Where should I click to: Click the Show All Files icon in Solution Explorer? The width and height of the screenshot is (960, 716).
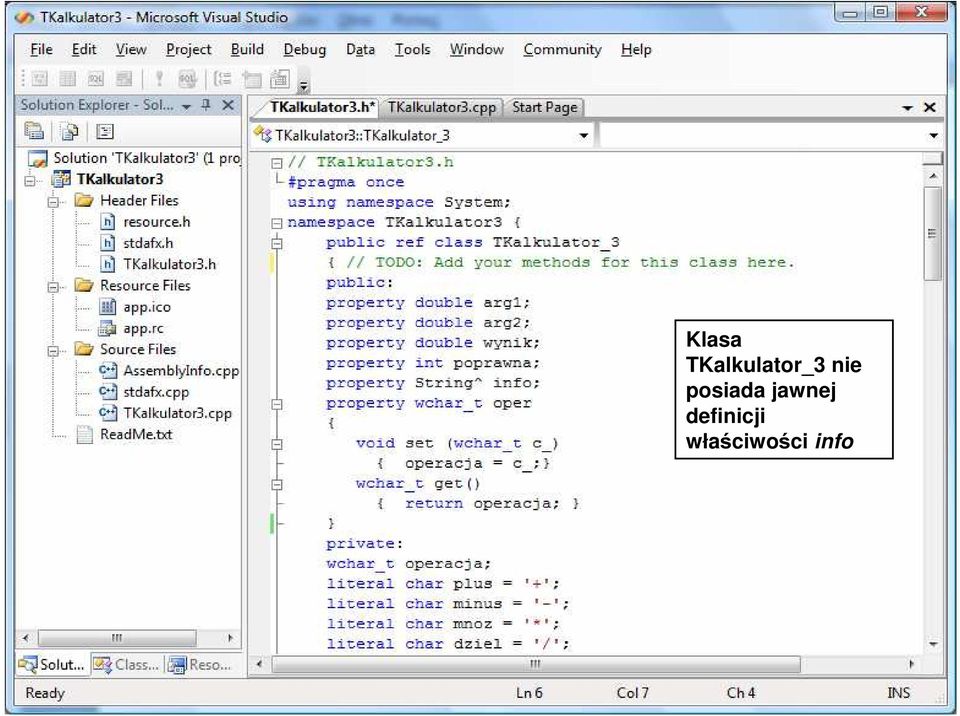[x=70, y=131]
